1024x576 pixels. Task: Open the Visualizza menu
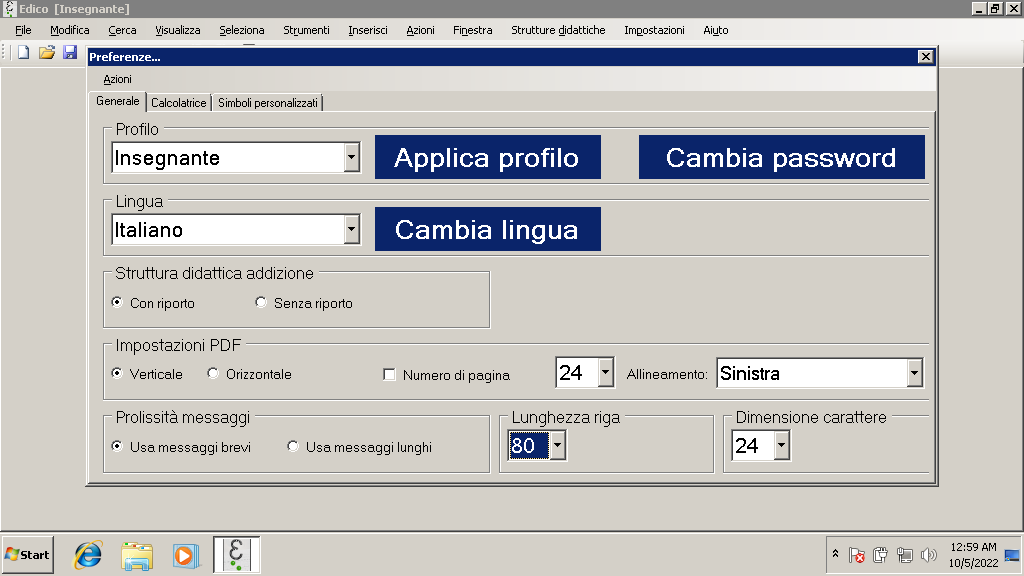point(178,30)
